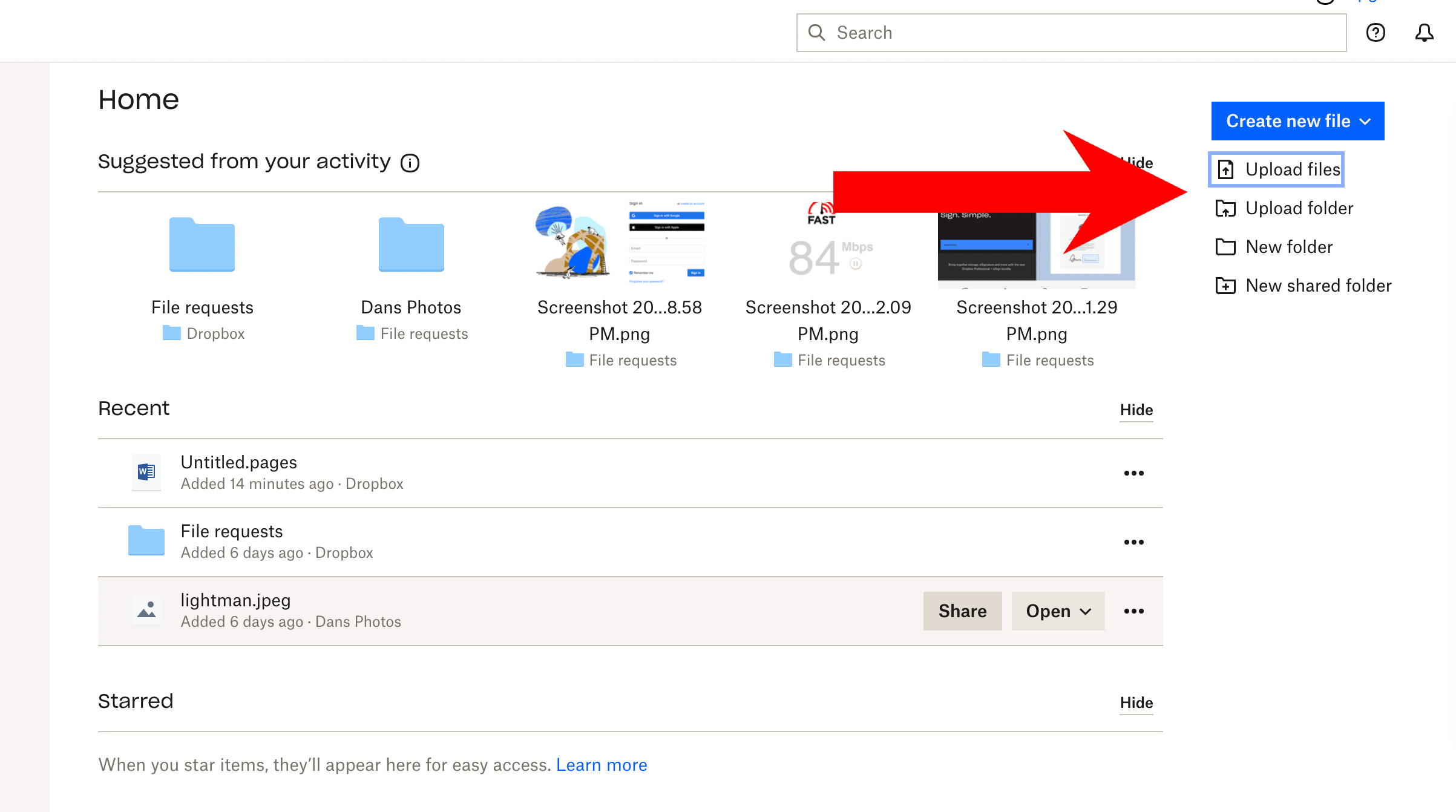The height and width of the screenshot is (812, 1456).
Task: Click the search magnifier icon
Action: tap(816, 33)
